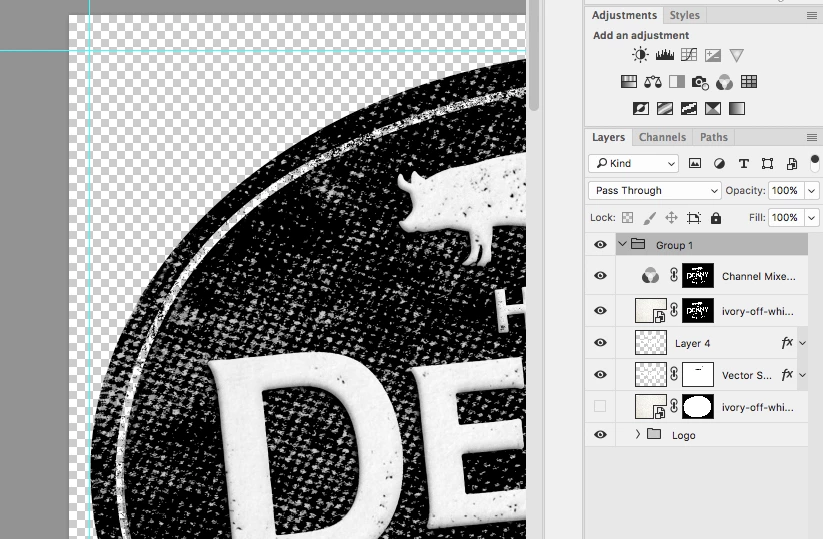The image size is (823, 539).
Task: Add a Color Balance adjustment
Action: (652, 81)
